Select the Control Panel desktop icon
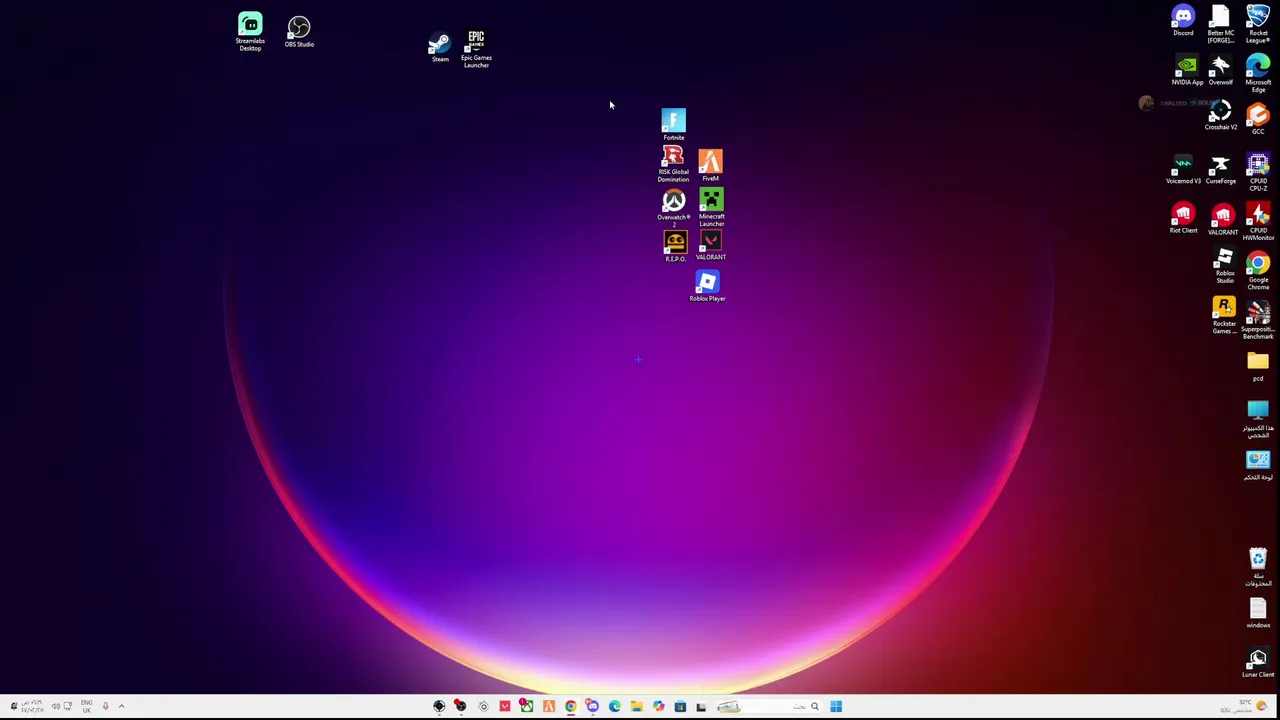This screenshot has height=720, width=1280. click(1258, 465)
